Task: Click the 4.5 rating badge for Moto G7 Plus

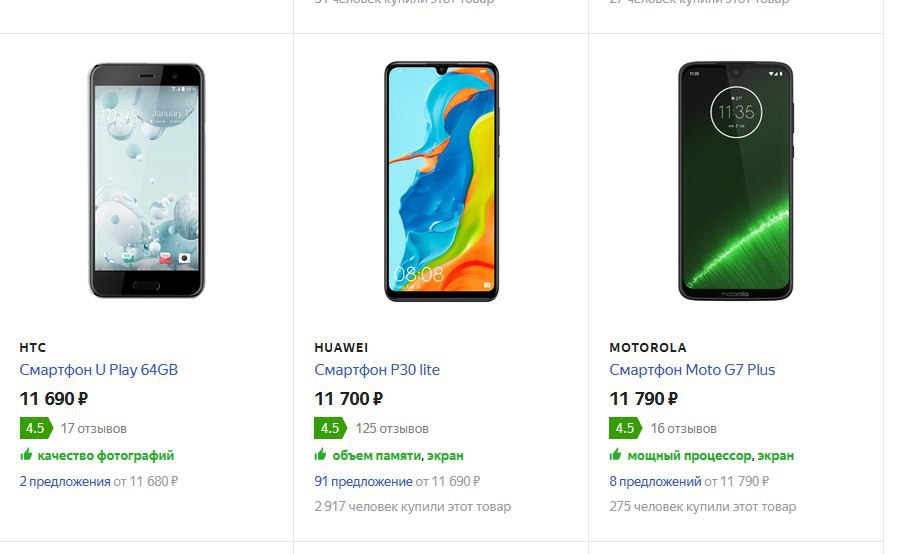Action: pyautogui.click(x=626, y=428)
